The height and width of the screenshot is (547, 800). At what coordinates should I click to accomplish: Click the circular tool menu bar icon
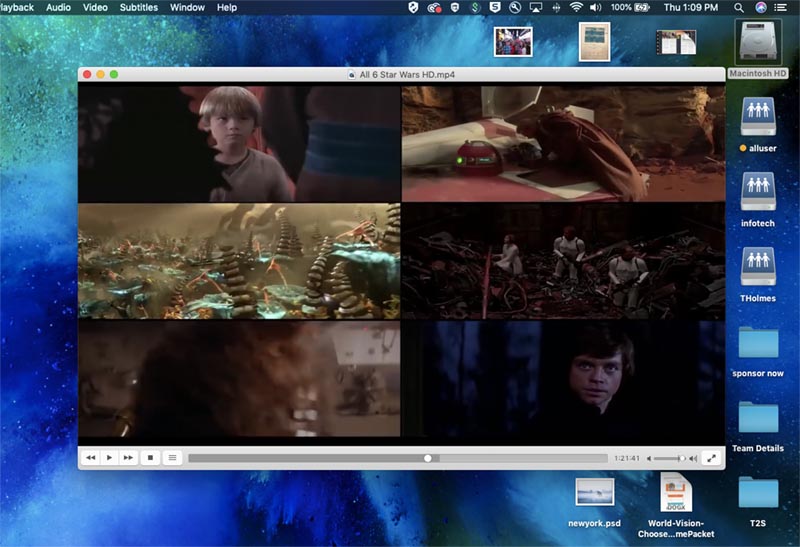[x=515, y=8]
